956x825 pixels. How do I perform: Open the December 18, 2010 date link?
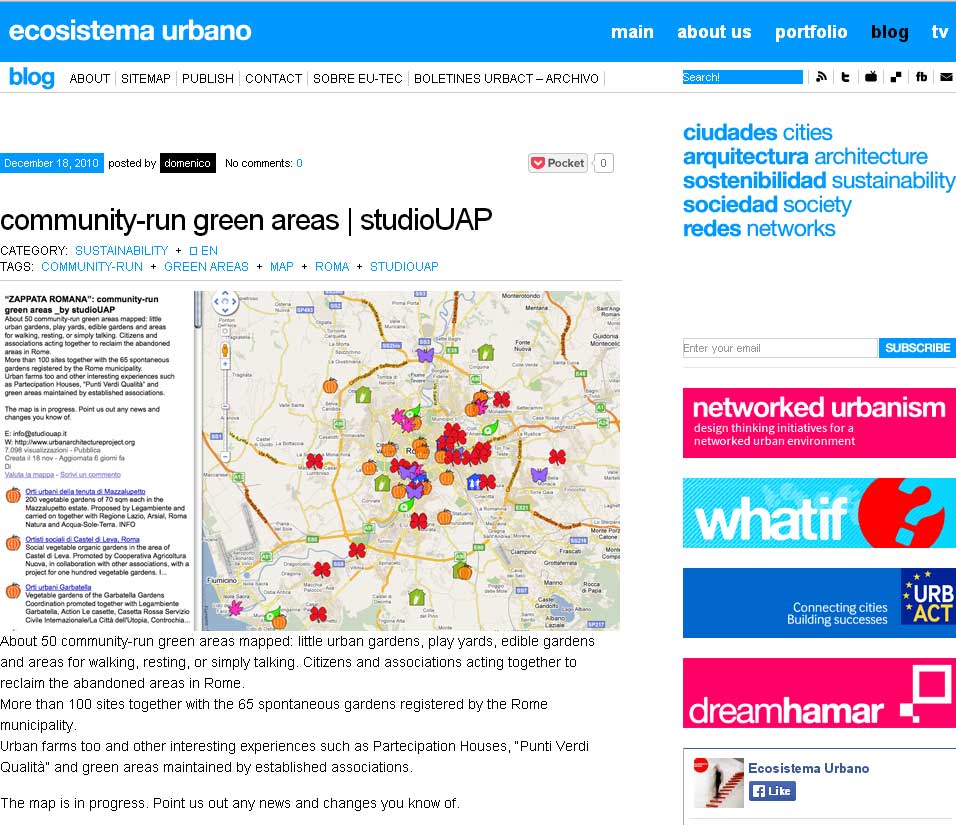51,163
